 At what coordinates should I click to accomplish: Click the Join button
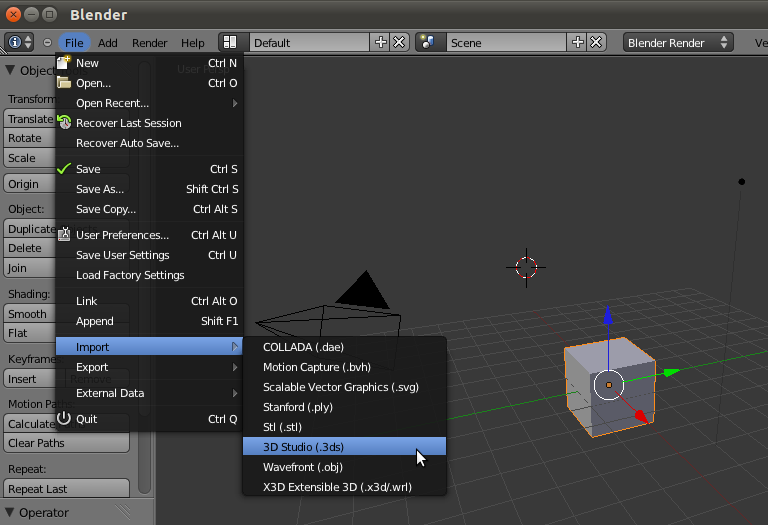[29, 268]
